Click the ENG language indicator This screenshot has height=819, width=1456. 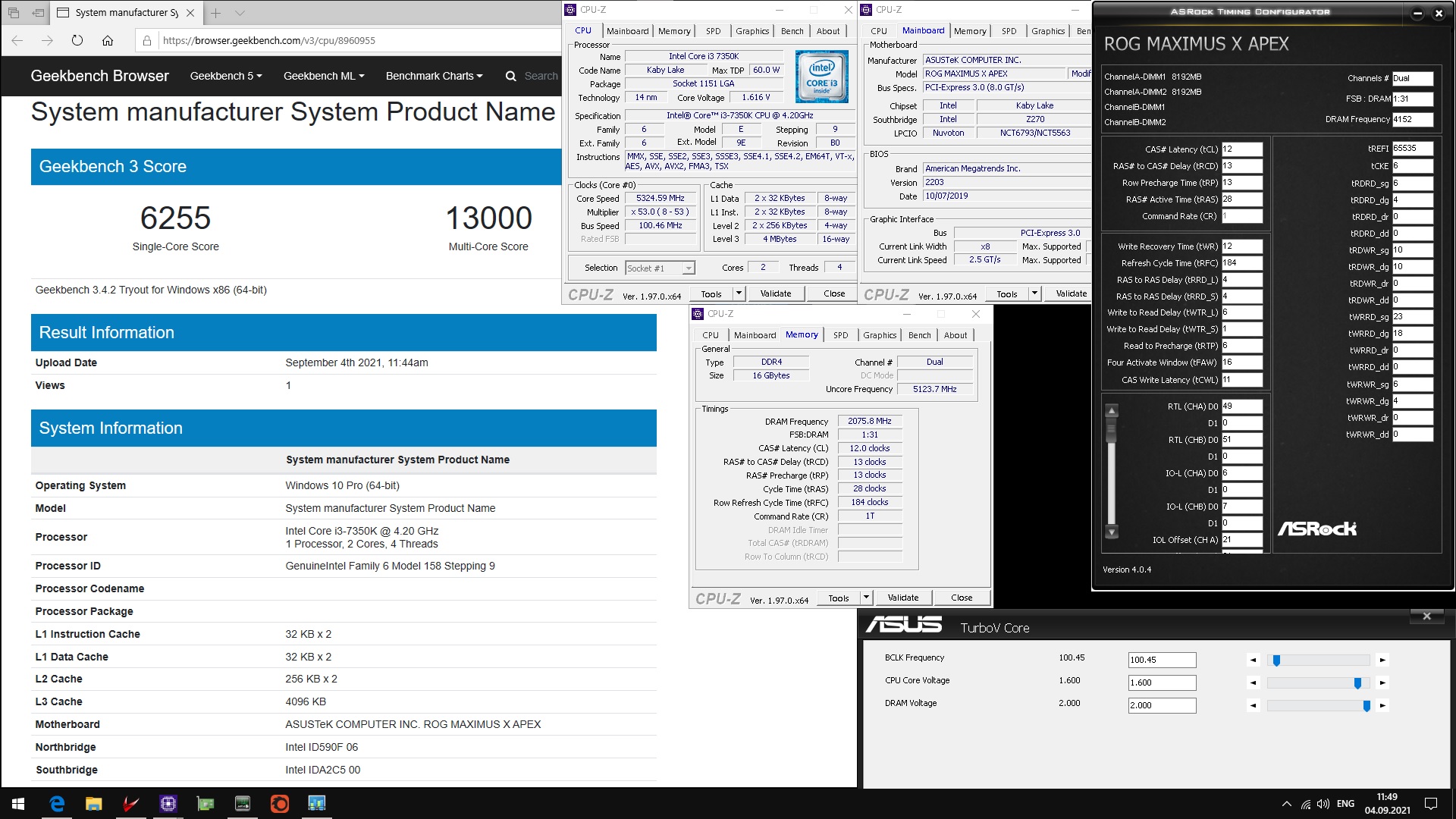(x=1345, y=804)
